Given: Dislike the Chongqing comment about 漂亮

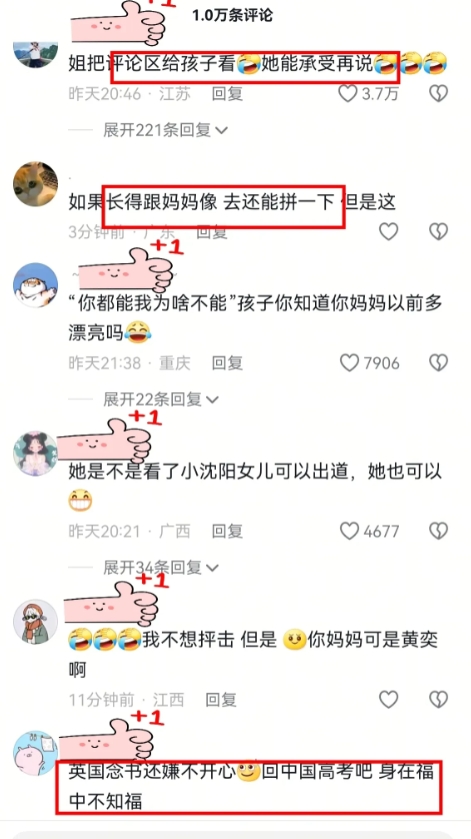Looking at the screenshot, I should (438, 363).
